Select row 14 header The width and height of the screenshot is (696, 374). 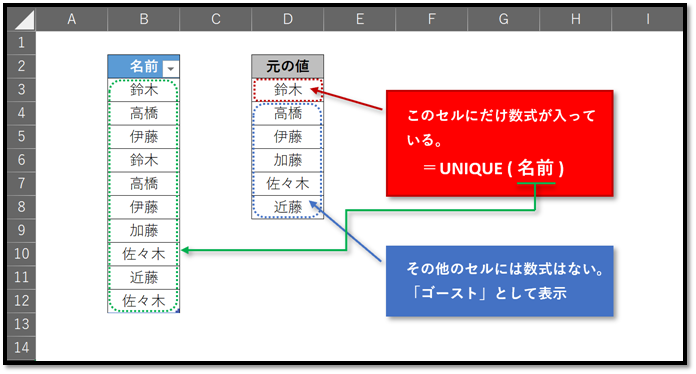(21, 348)
